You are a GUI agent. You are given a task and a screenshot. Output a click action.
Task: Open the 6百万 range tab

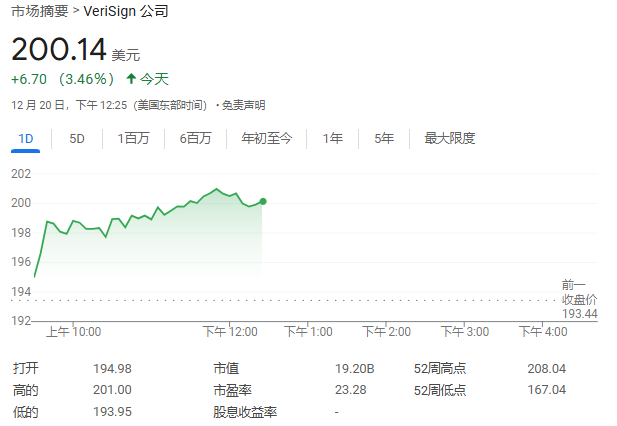point(195,138)
